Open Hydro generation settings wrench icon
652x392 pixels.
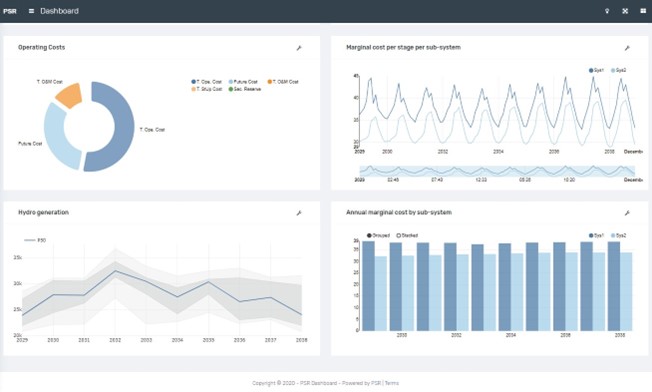[x=299, y=213]
